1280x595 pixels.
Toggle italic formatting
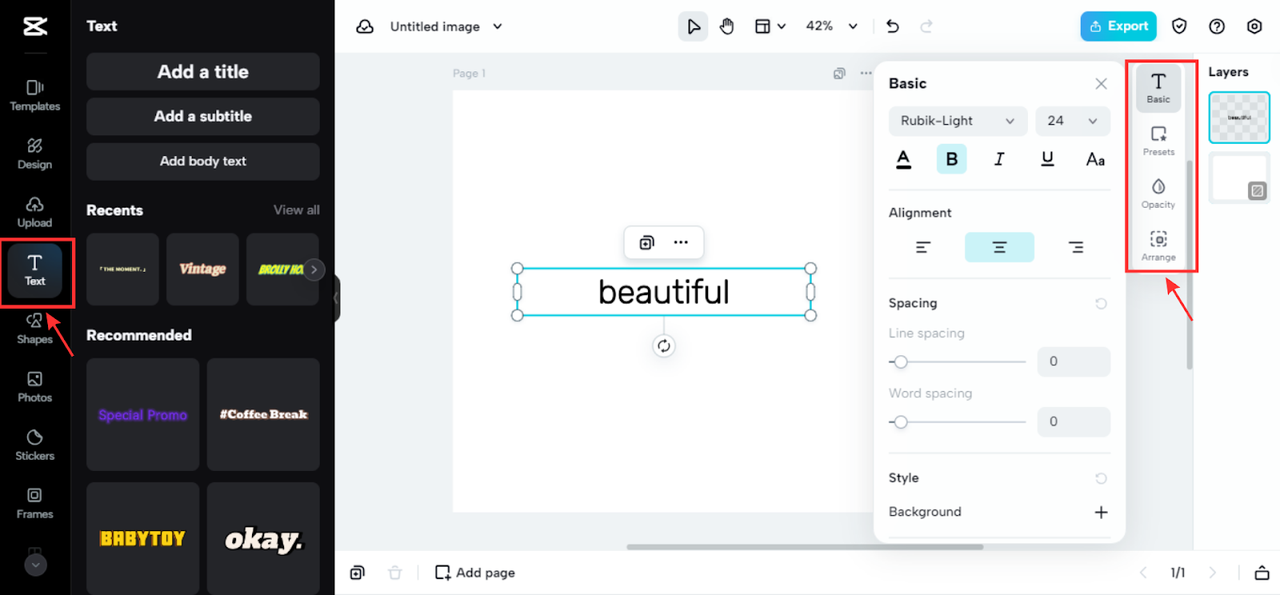[999, 159]
